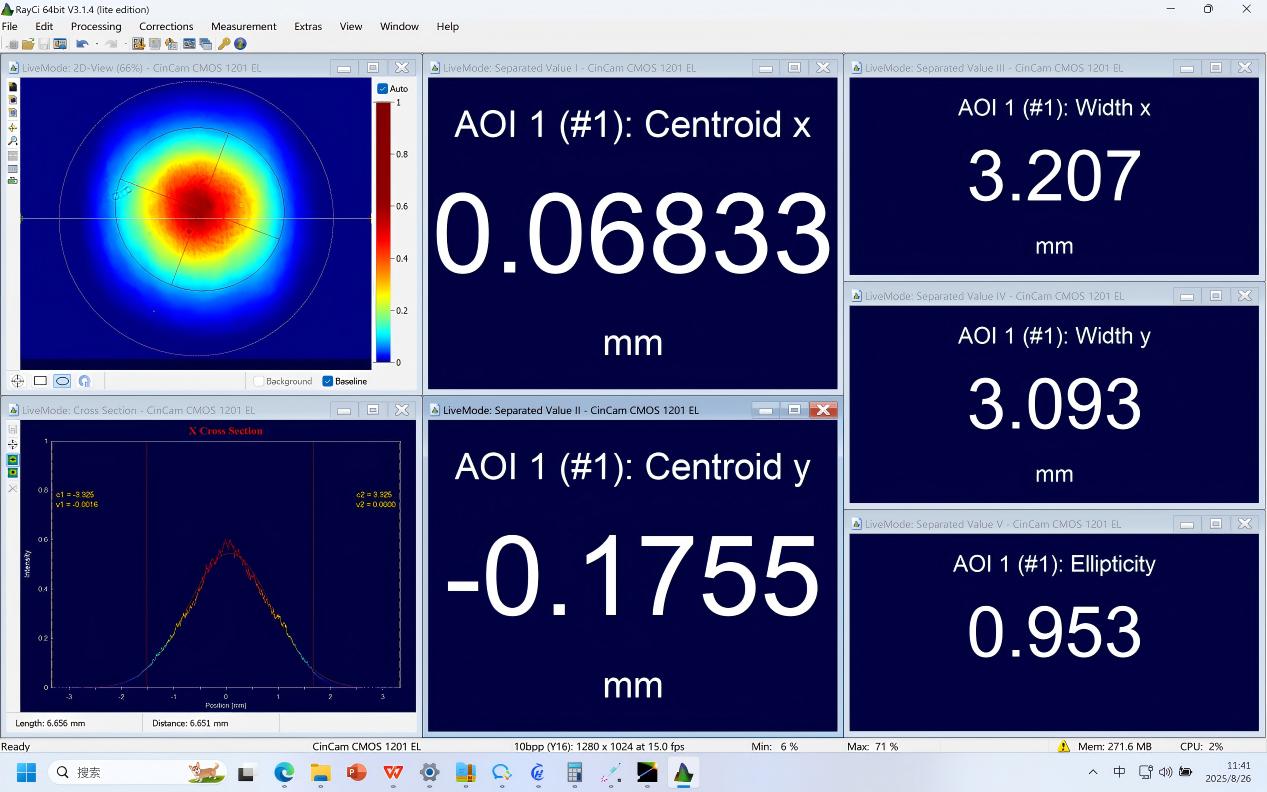Image resolution: width=1267 pixels, height=792 pixels.
Task: Click the gold key icon in toolbar
Action: pos(224,44)
